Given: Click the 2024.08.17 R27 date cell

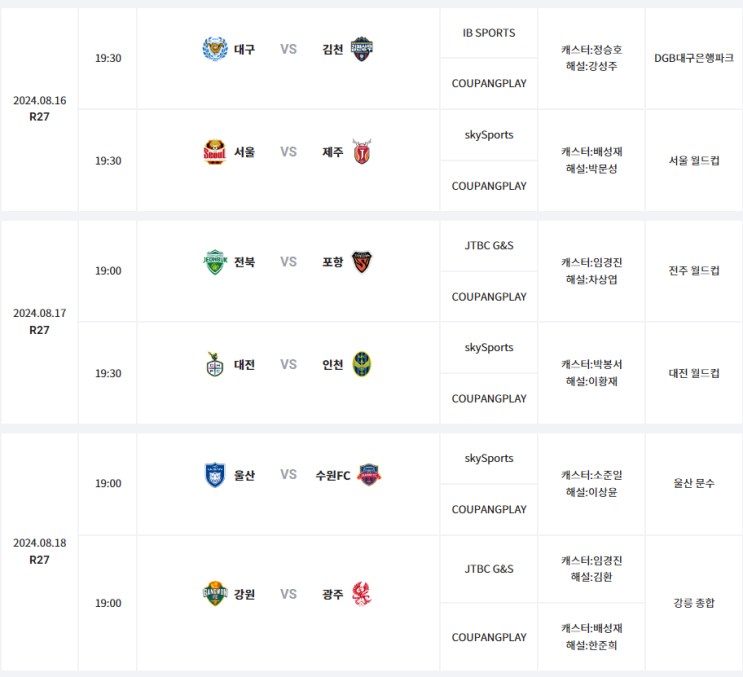Looking at the screenshot, I should click(39, 322).
